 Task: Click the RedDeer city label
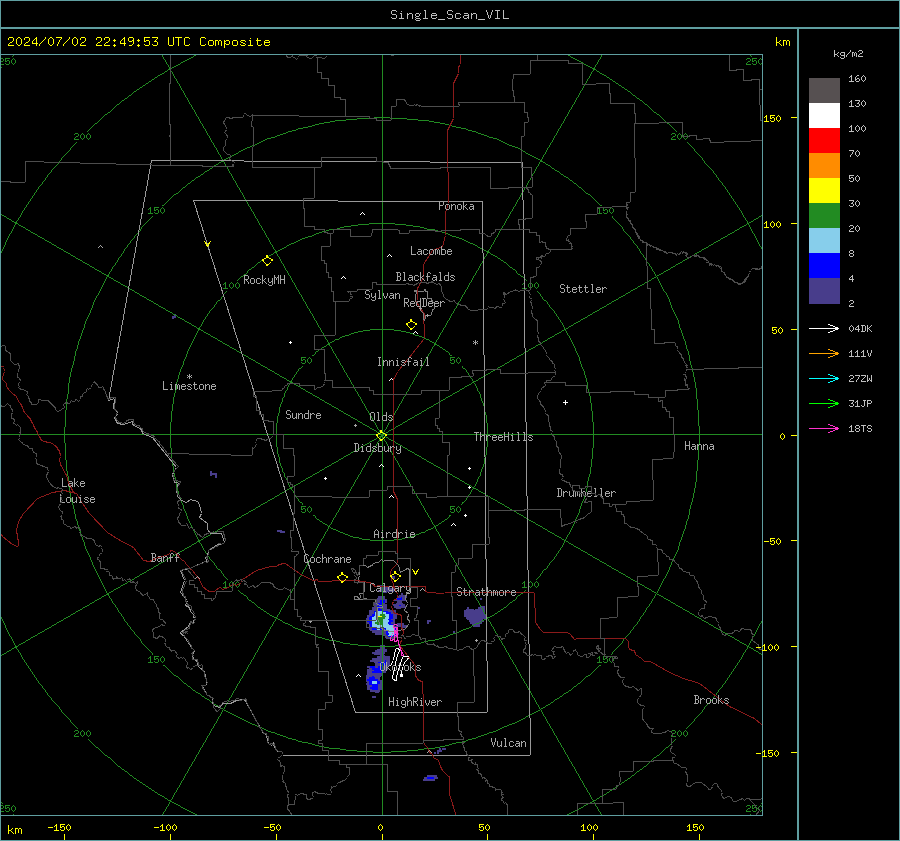[424, 303]
